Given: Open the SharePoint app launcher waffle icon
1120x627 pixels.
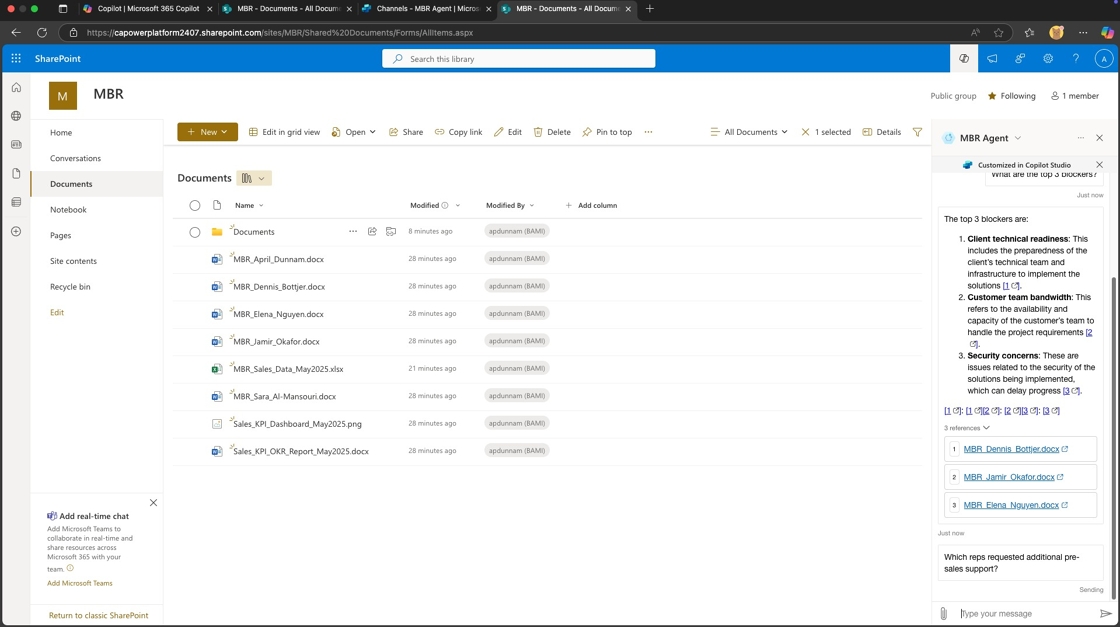Looking at the screenshot, I should pyautogui.click(x=16, y=59).
